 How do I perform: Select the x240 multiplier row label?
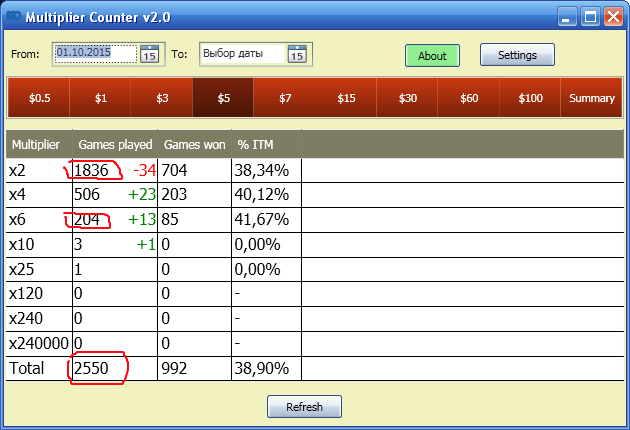[26, 318]
